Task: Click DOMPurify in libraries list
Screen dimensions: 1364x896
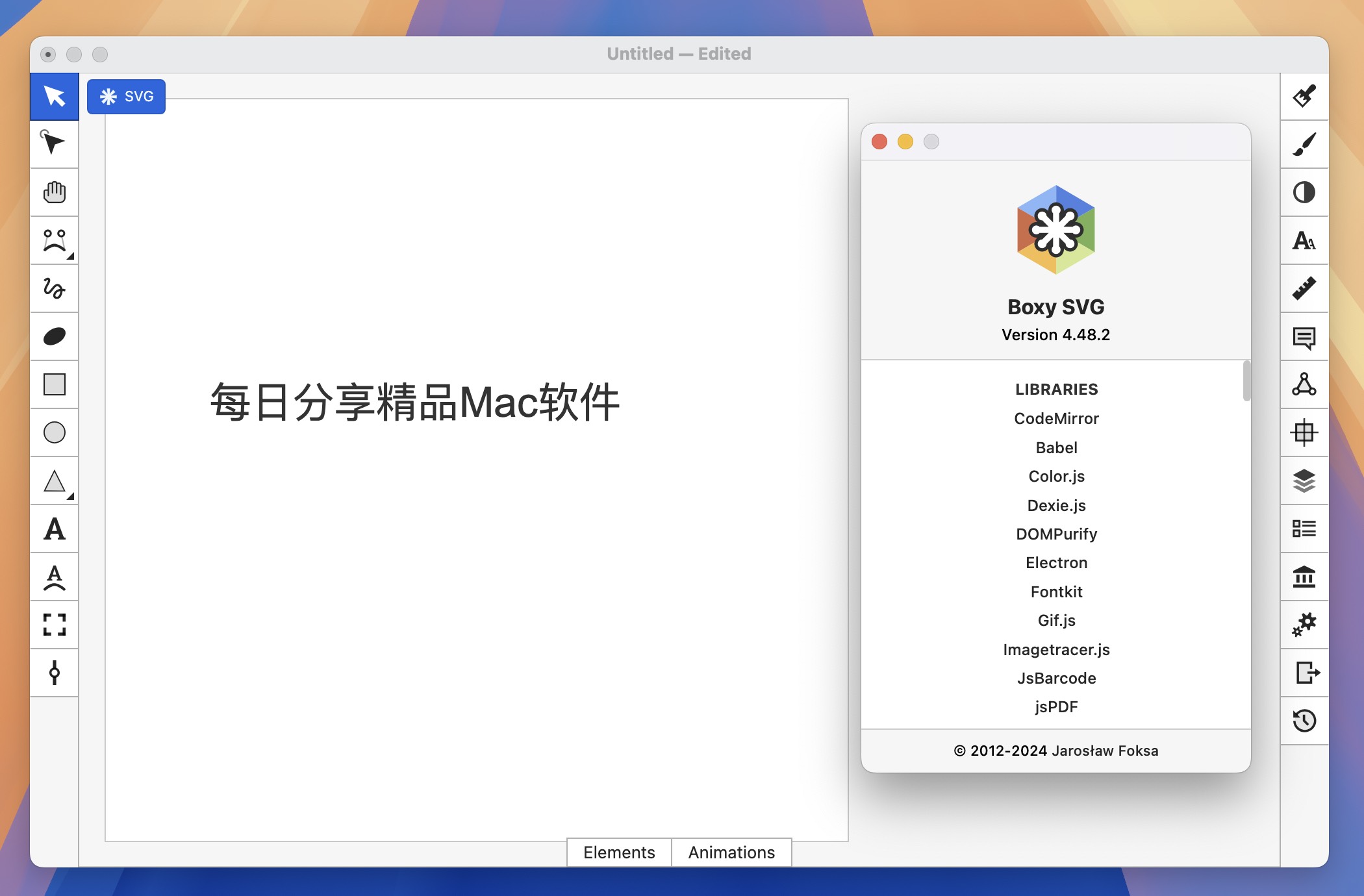Action: tap(1056, 534)
